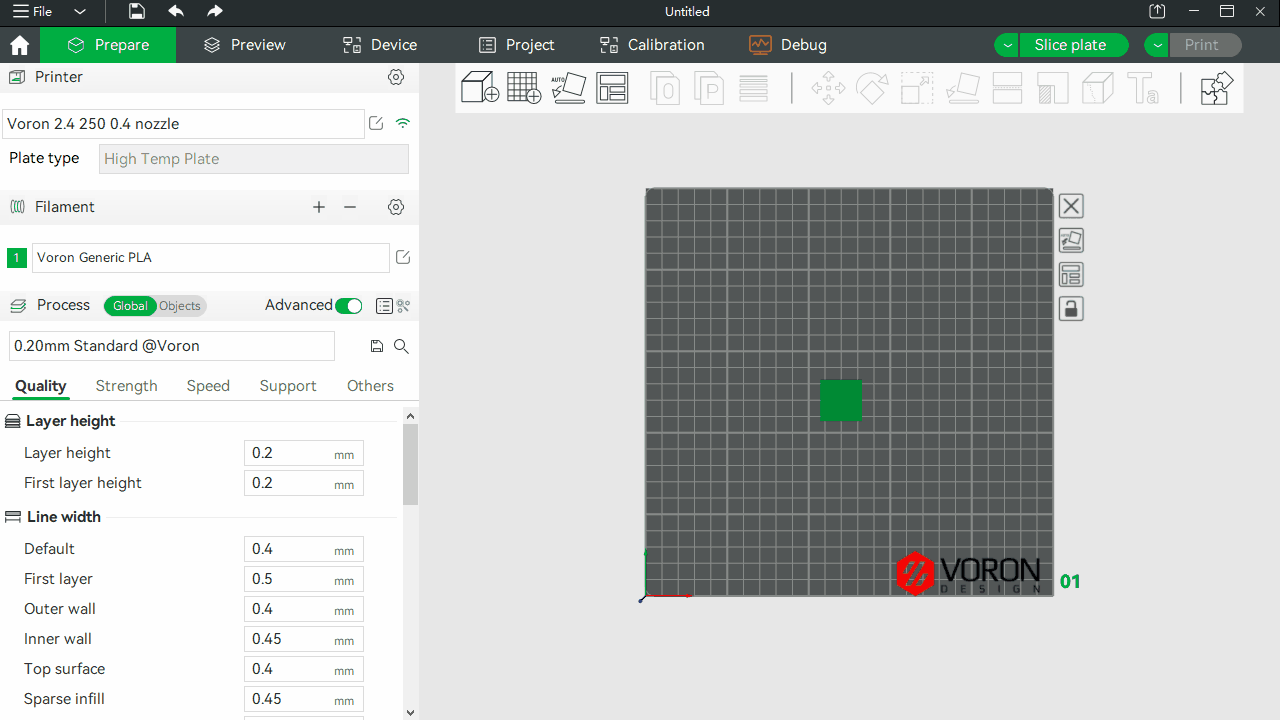The height and width of the screenshot is (720, 1280).
Task: Save the process preset using disk icon
Action: [377, 346]
